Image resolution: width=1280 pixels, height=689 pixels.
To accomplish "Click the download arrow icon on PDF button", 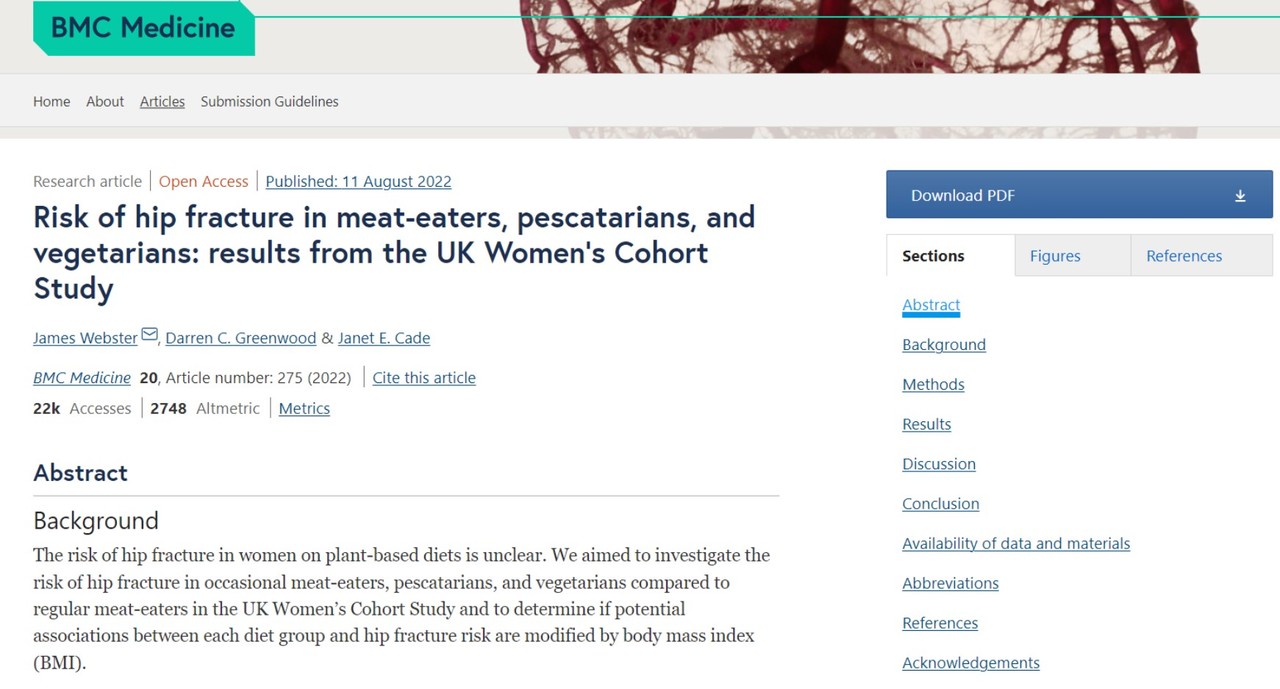I will point(1240,196).
